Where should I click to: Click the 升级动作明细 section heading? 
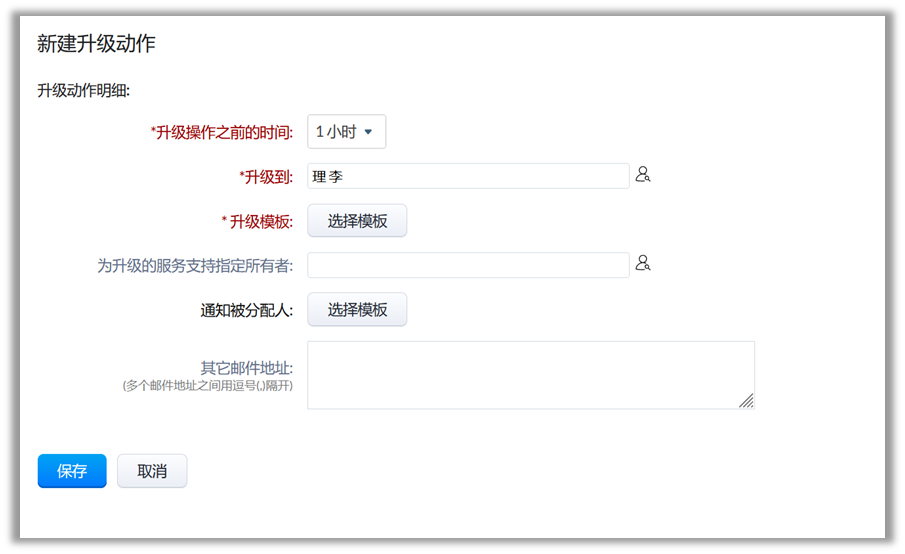(84, 91)
